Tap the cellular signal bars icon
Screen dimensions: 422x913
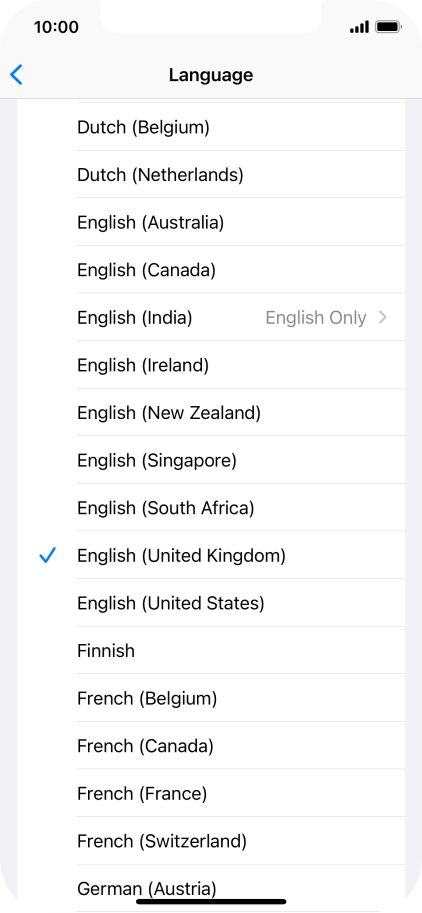coord(359,27)
